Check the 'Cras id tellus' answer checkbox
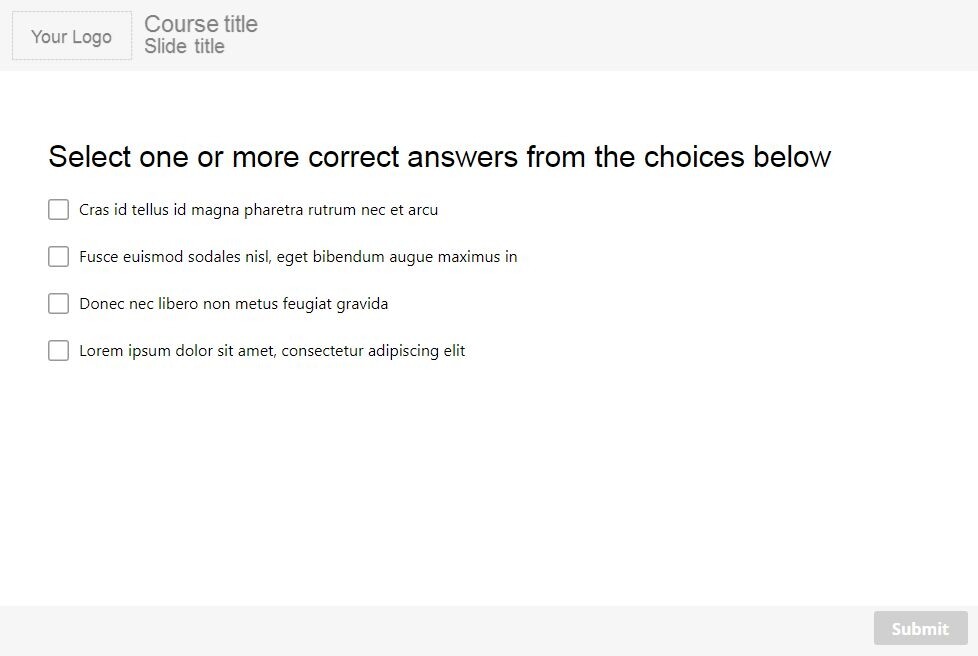The width and height of the screenshot is (978, 656). [59, 210]
